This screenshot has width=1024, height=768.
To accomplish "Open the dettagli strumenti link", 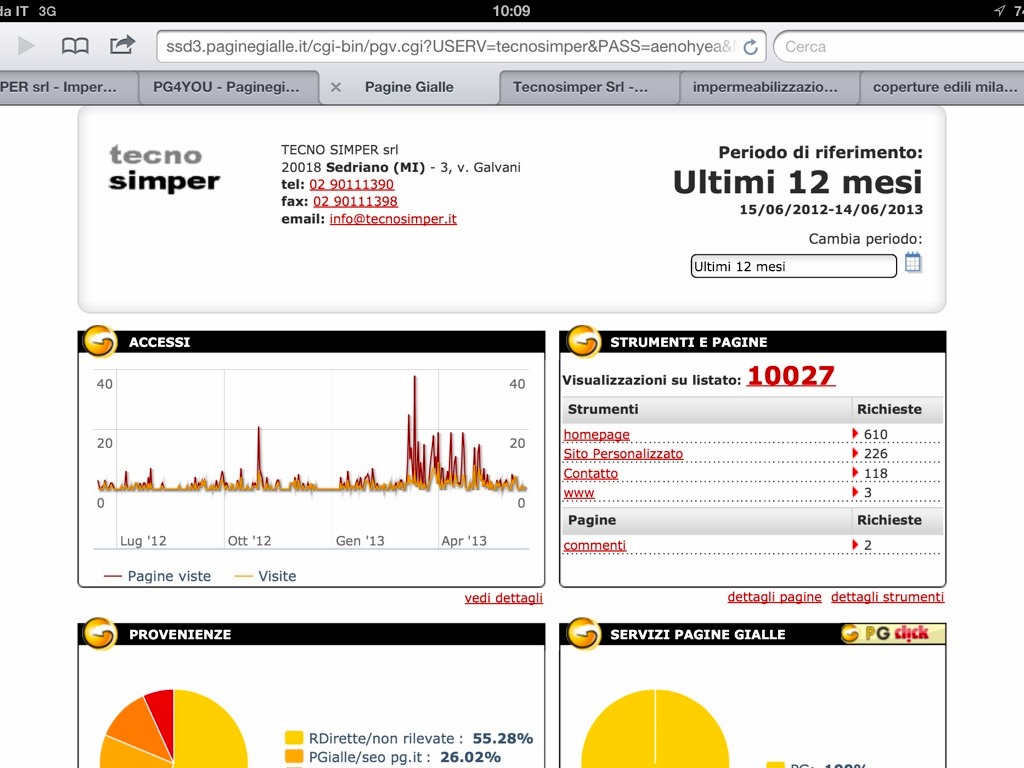I will 887,597.
